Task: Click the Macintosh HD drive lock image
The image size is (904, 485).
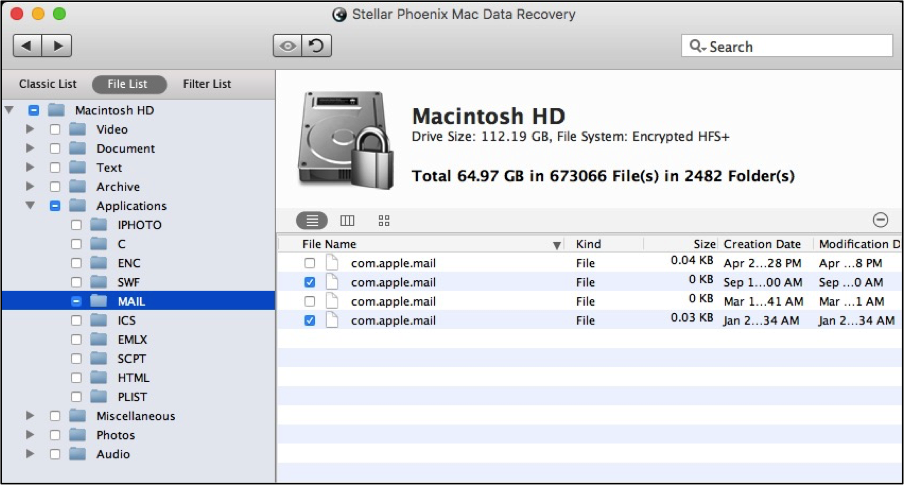Action: [345, 140]
